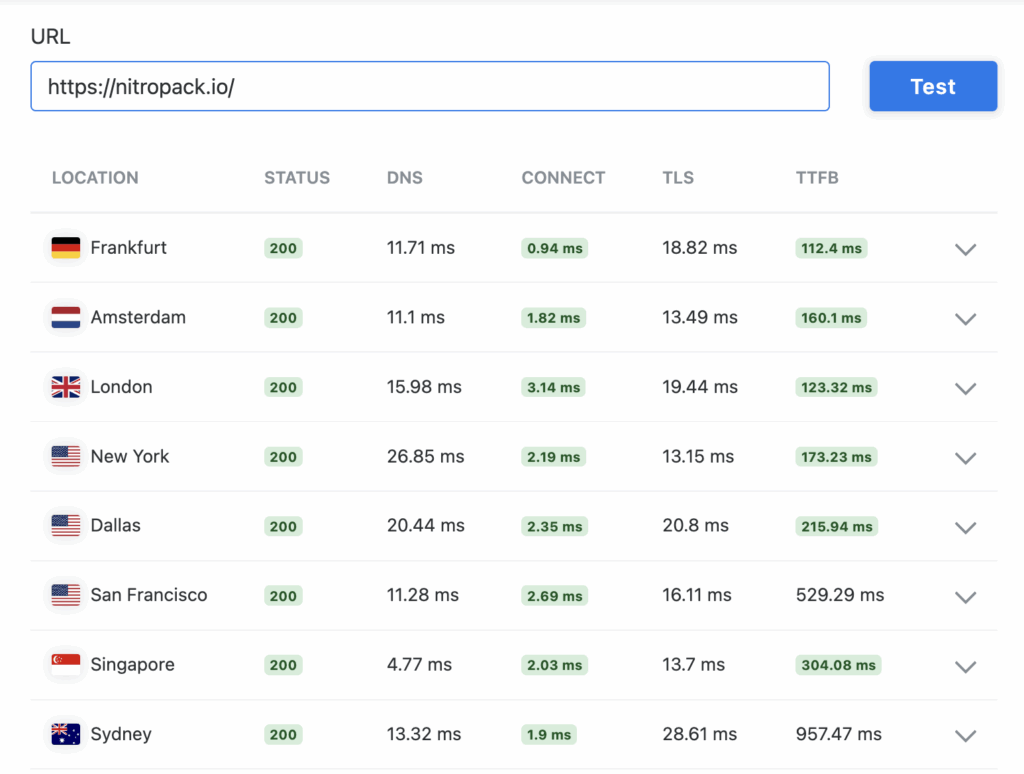Click the green 200 status badge for Frankfurt
1024x774 pixels.
pos(283,248)
